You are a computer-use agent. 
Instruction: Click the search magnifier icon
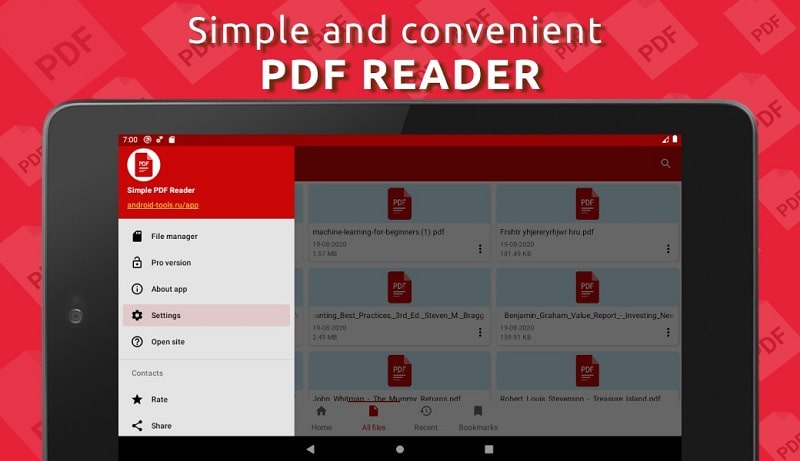click(x=666, y=164)
